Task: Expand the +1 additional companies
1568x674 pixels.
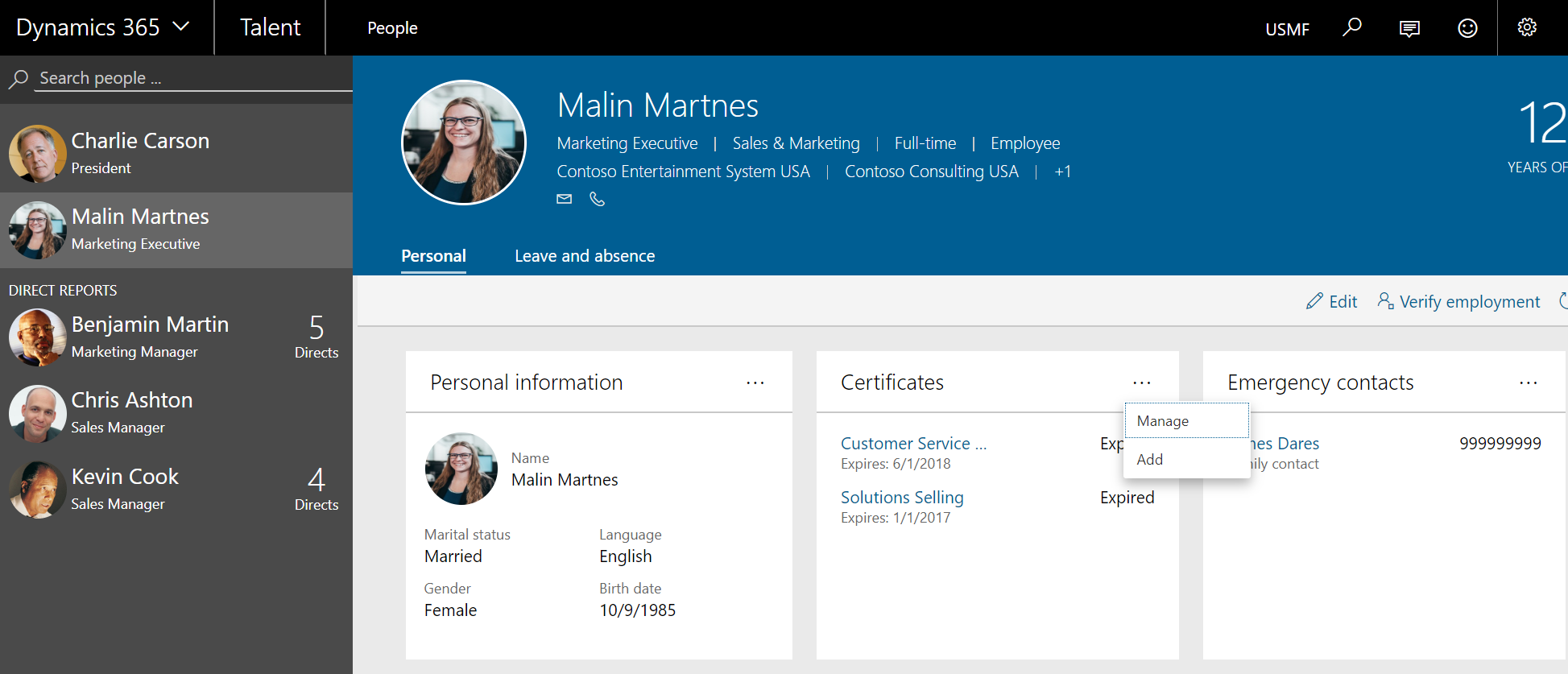Action: click(x=1062, y=172)
